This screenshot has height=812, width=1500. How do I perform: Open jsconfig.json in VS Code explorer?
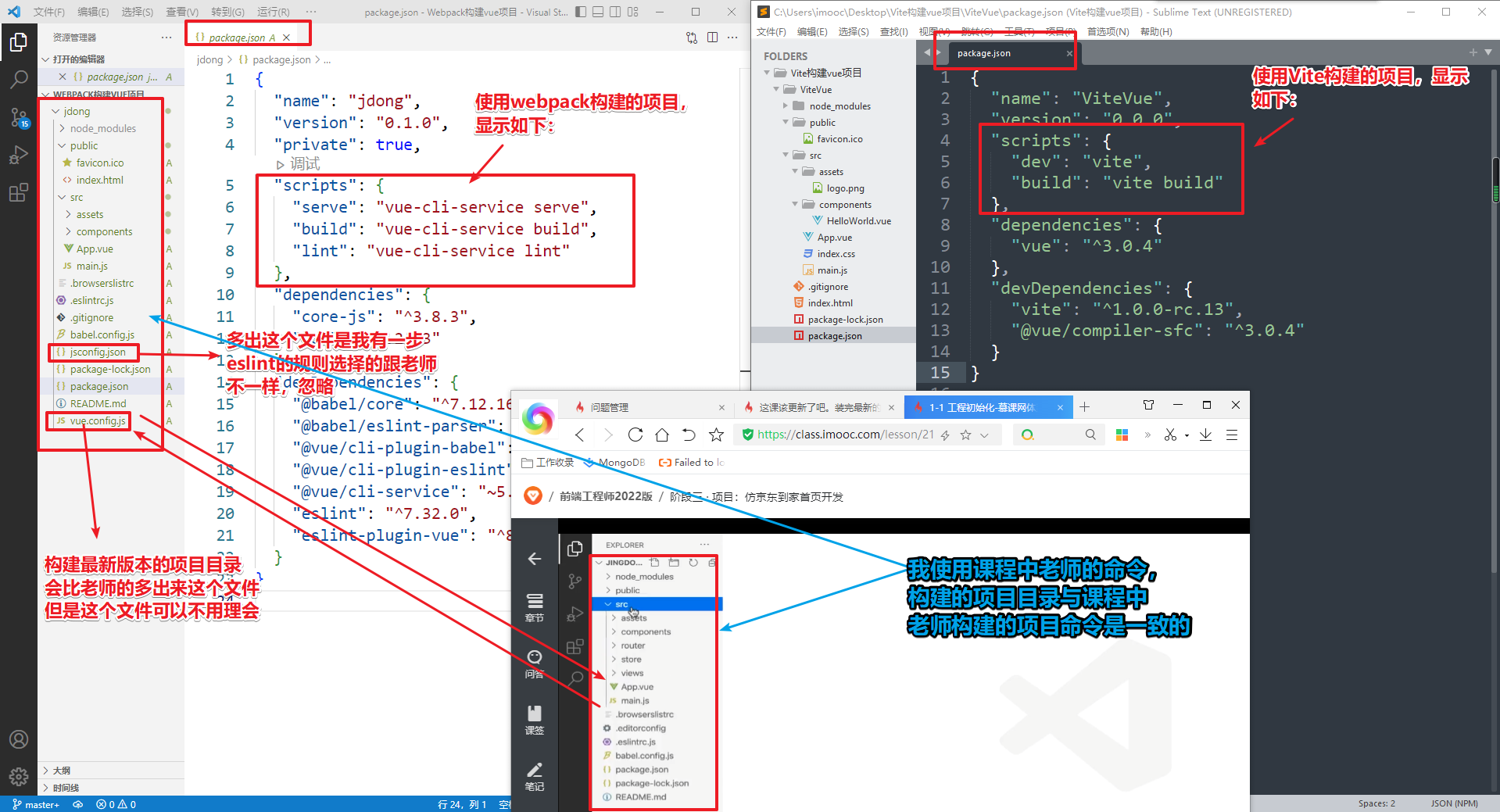pyautogui.click(x=98, y=352)
